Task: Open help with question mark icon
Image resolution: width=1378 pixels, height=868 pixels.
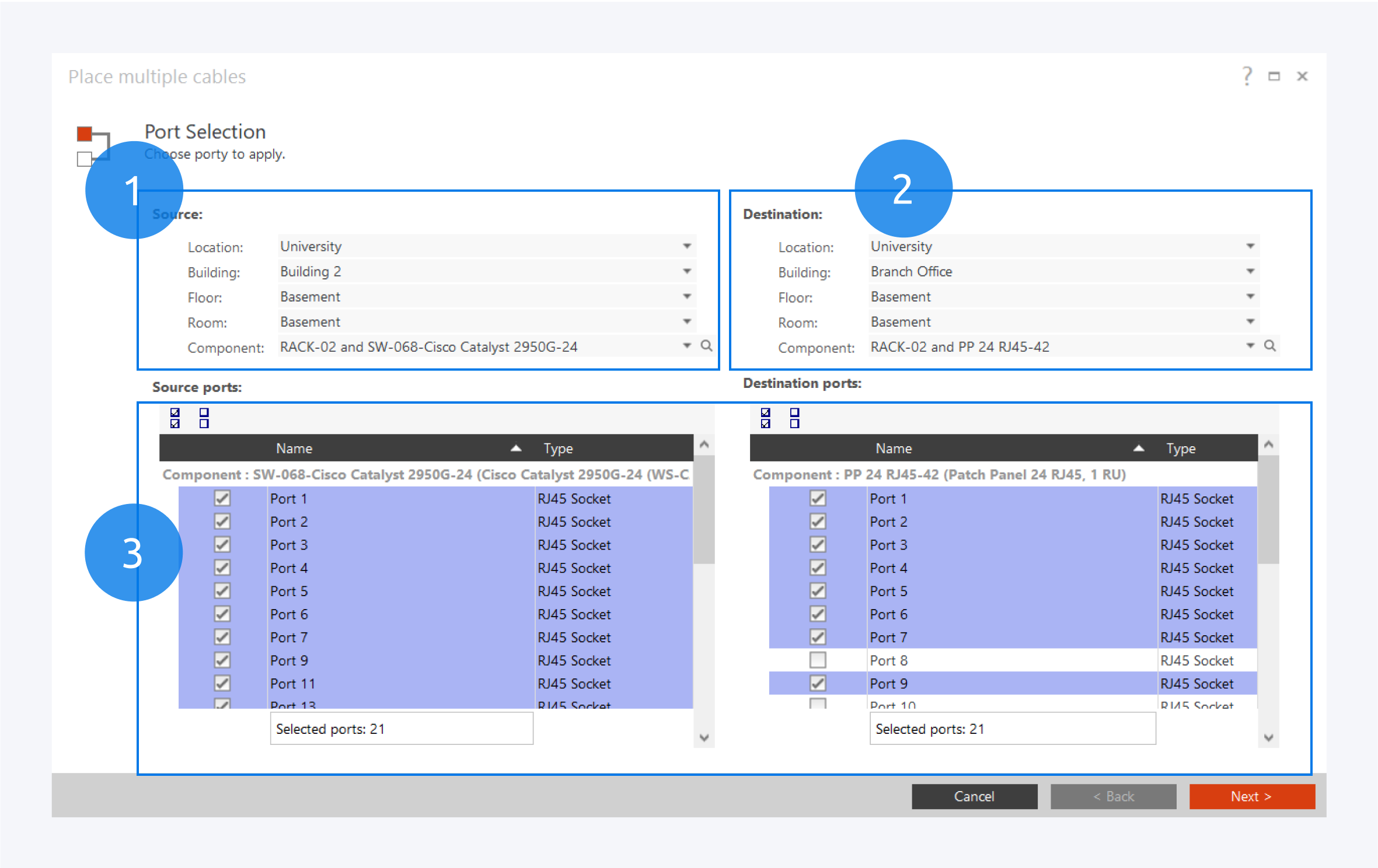Action: (1247, 76)
